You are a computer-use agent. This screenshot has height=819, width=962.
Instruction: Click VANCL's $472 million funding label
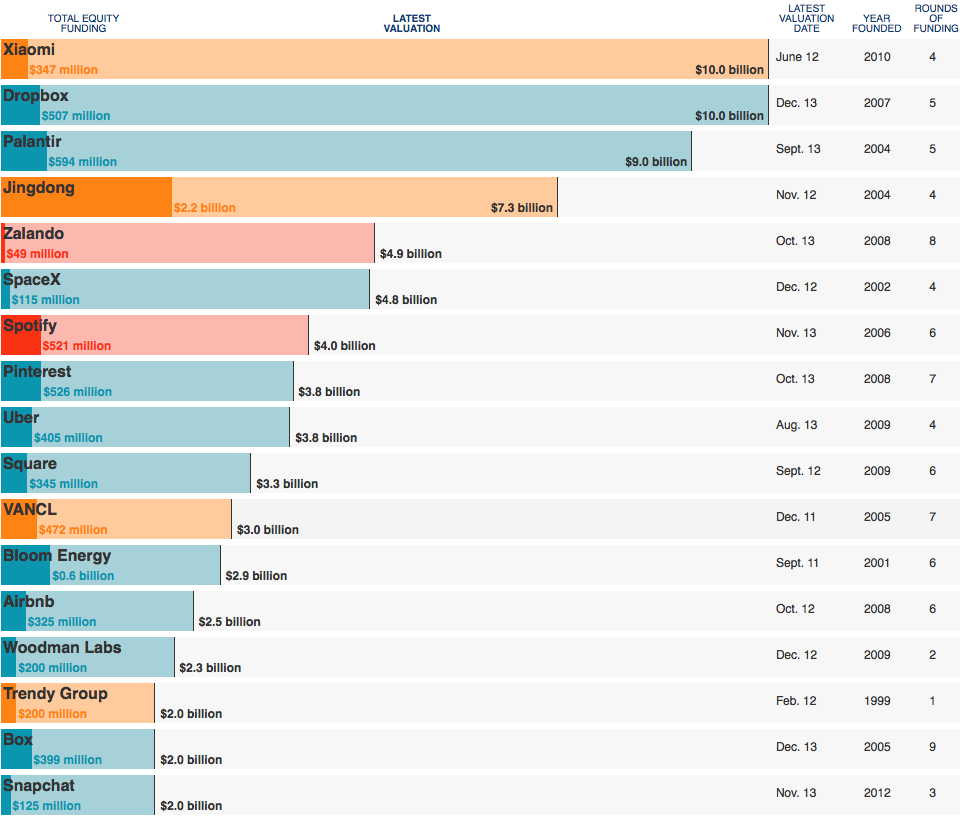pyautogui.click(x=73, y=530)
